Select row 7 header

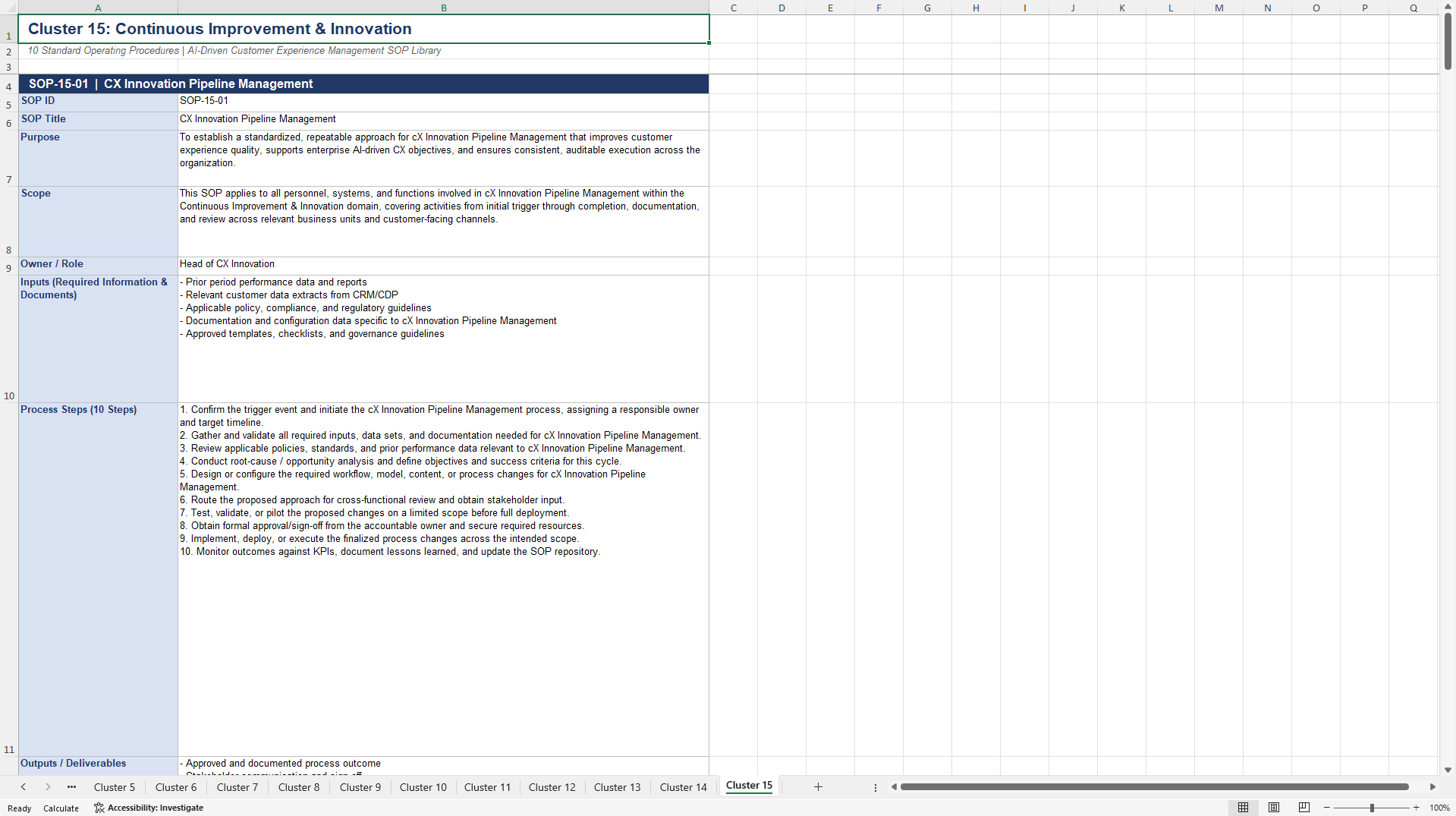tap(9, 158)
